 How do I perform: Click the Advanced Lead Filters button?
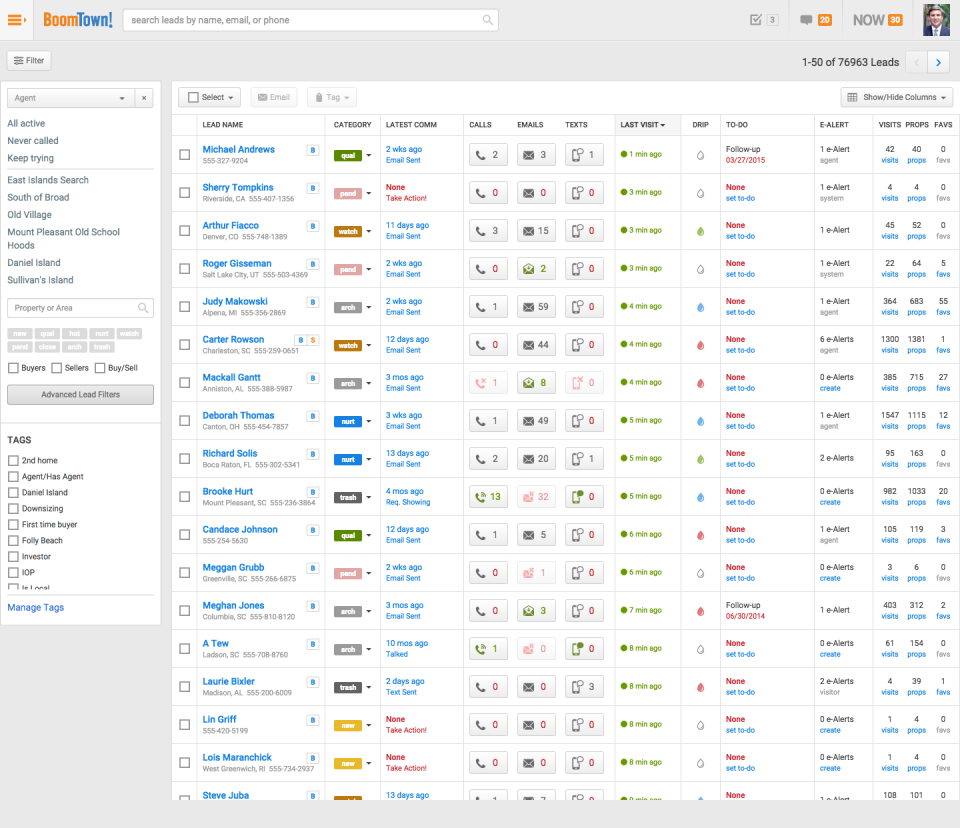[80, 395]
